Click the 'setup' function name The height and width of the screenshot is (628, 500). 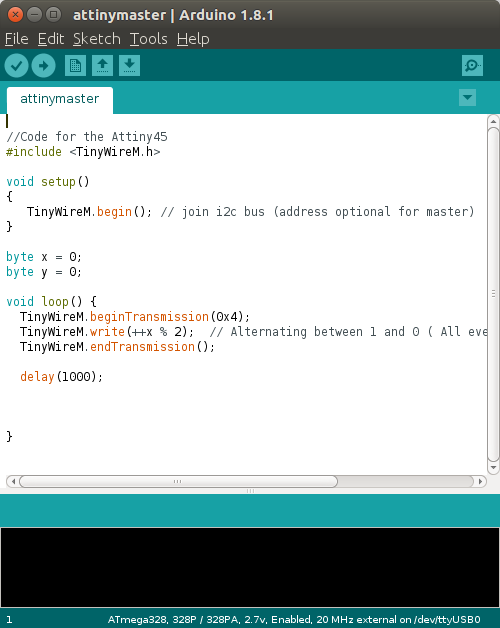(58, 182)
